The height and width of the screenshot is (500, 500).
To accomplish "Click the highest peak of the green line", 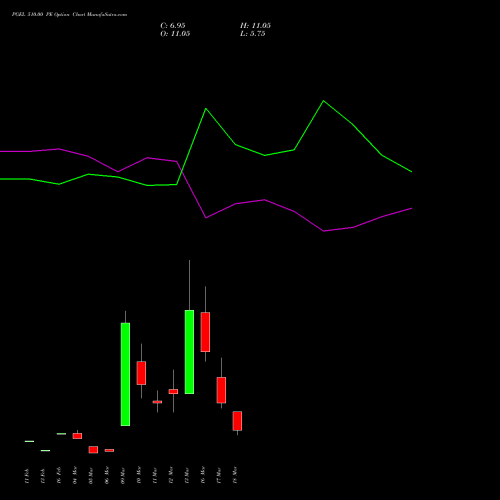I will pyautogui.click(x=323, y=101).
